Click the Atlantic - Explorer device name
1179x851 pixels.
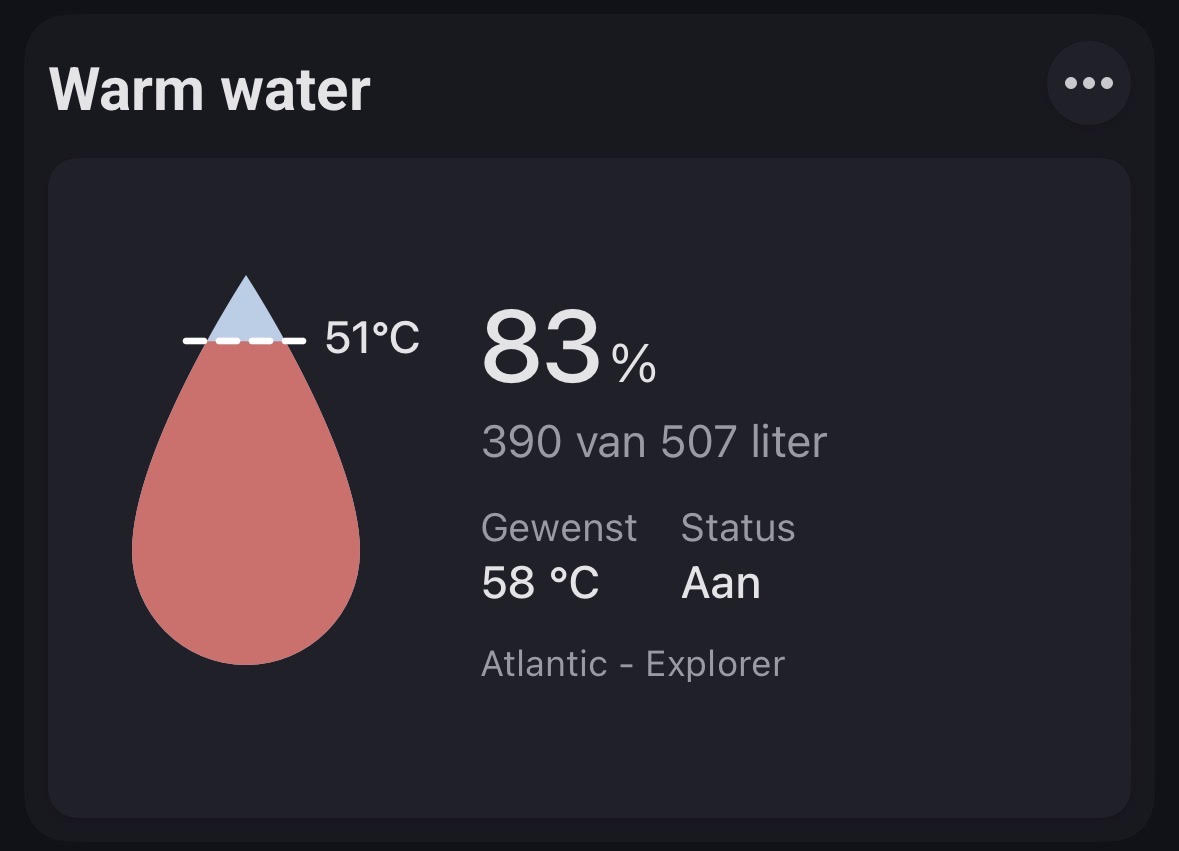(x=633, y=664)
